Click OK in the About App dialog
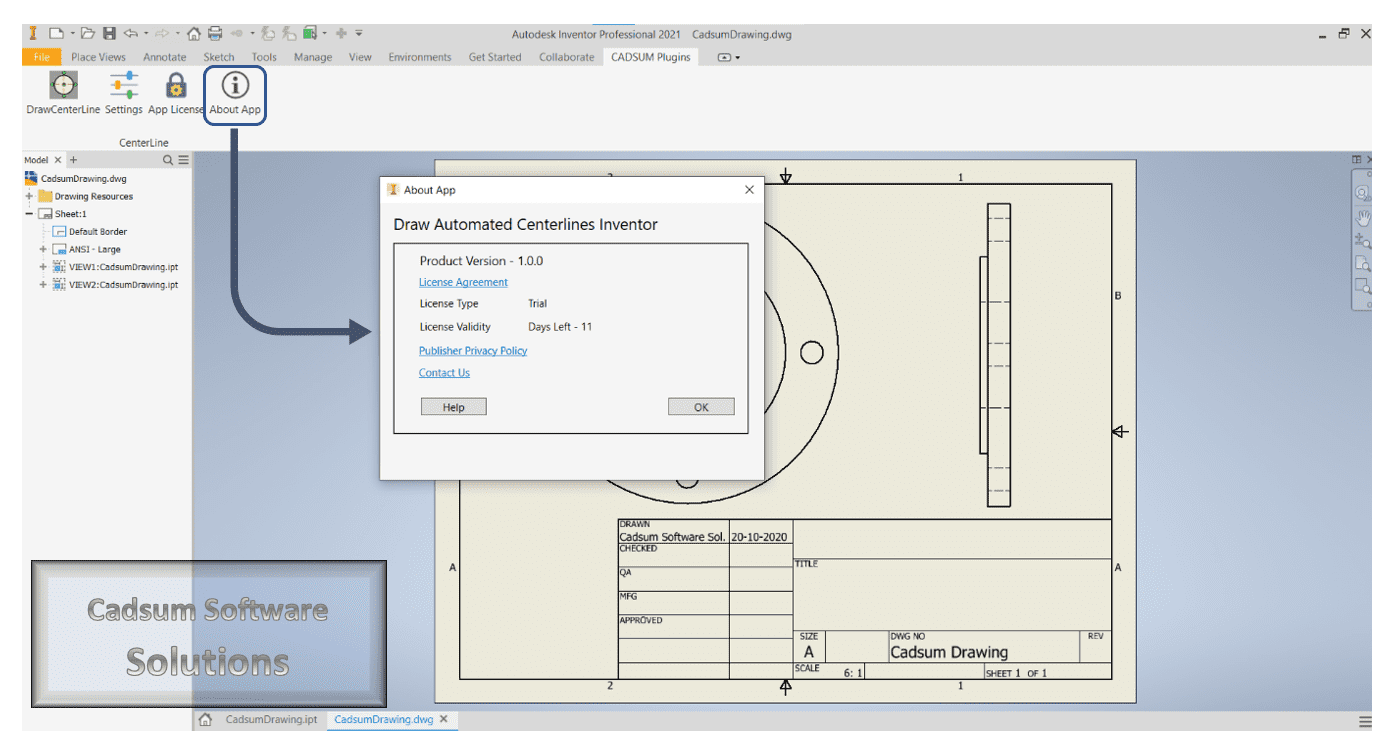 (700, 406)
